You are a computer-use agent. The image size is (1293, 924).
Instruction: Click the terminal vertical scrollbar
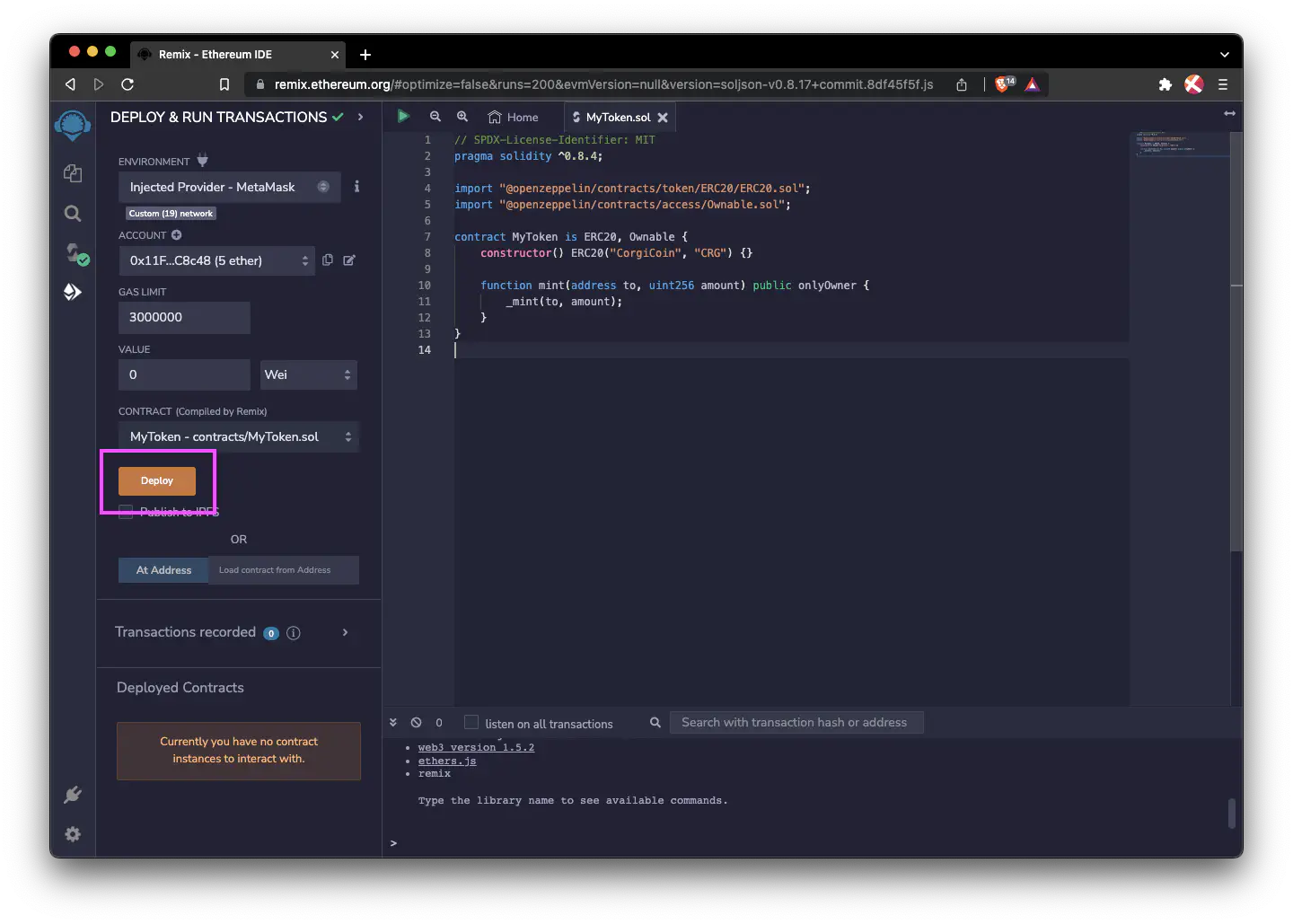tap(1233, 814)
